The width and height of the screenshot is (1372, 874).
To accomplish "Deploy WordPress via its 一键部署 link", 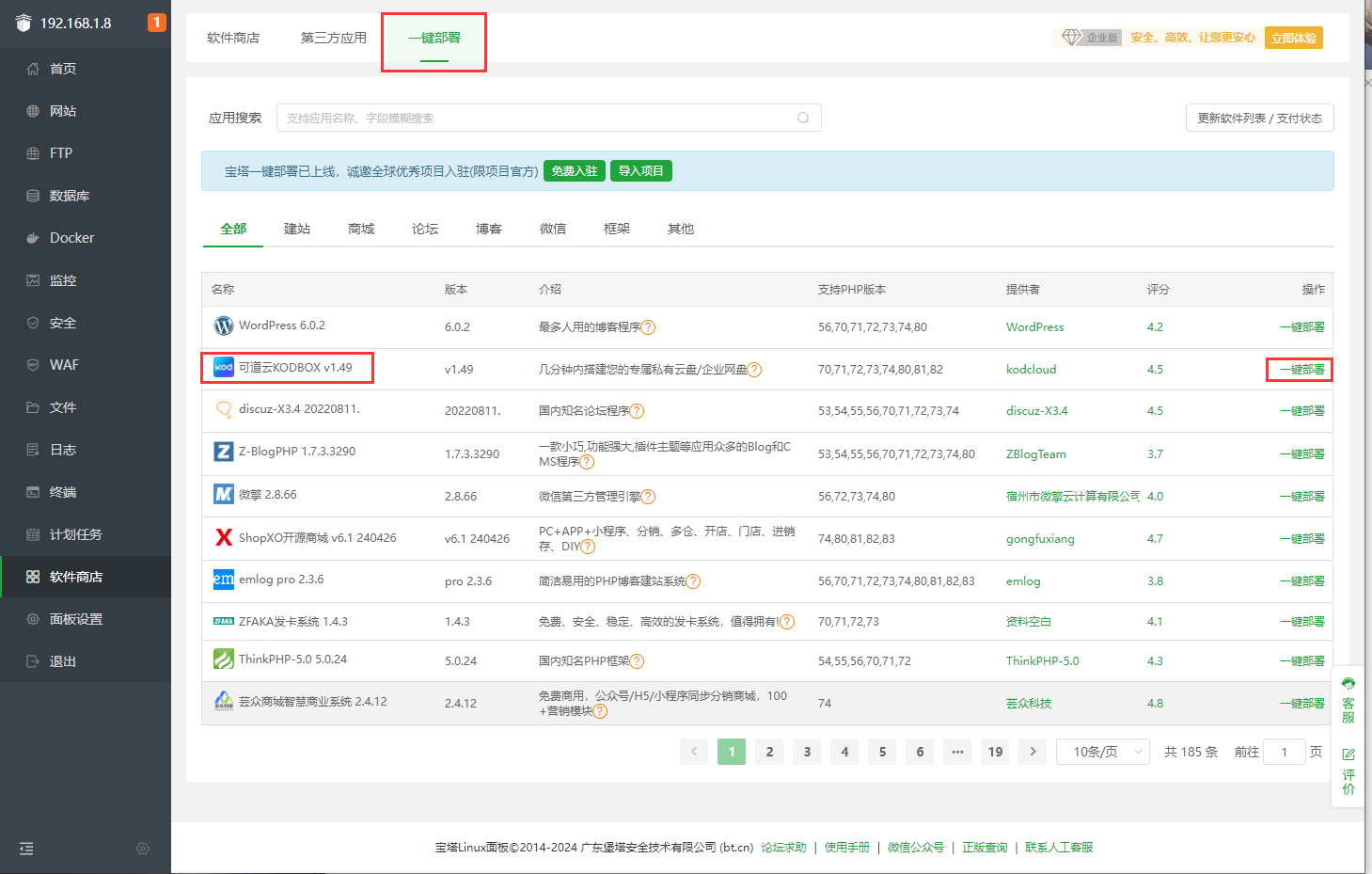I will click(1302, 327).
